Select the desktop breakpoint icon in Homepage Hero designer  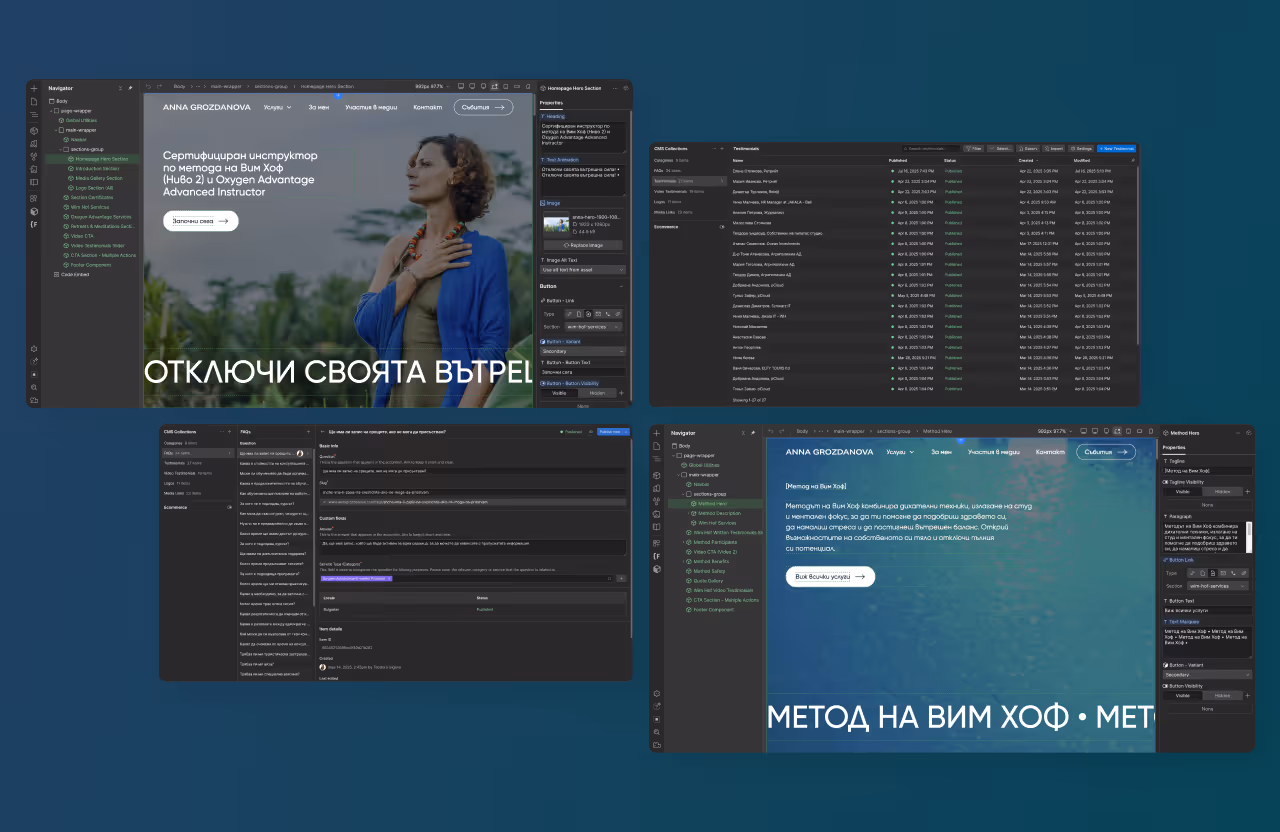pos(461,86)
